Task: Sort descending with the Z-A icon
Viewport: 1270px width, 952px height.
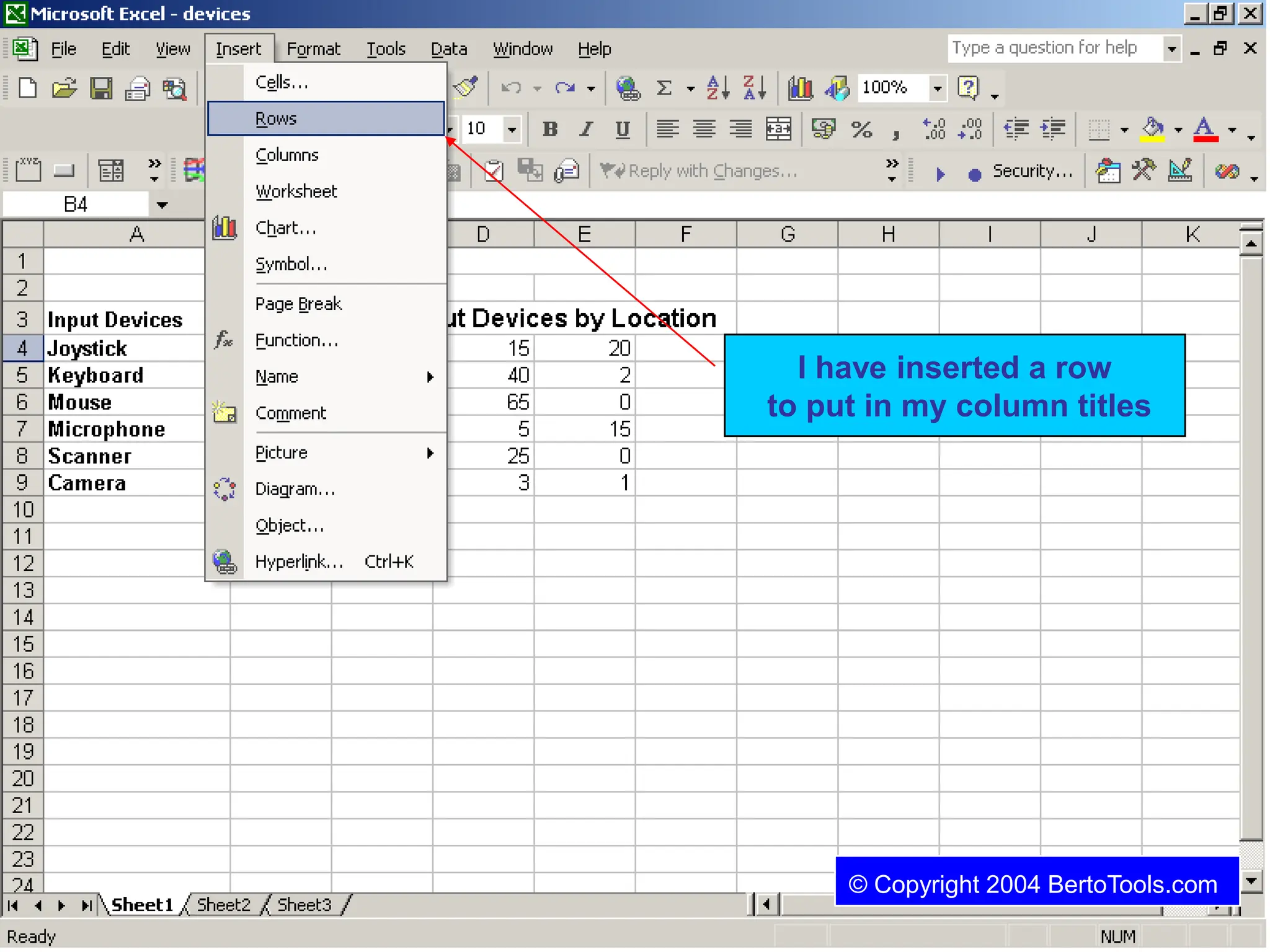Action: click(755, 89)
